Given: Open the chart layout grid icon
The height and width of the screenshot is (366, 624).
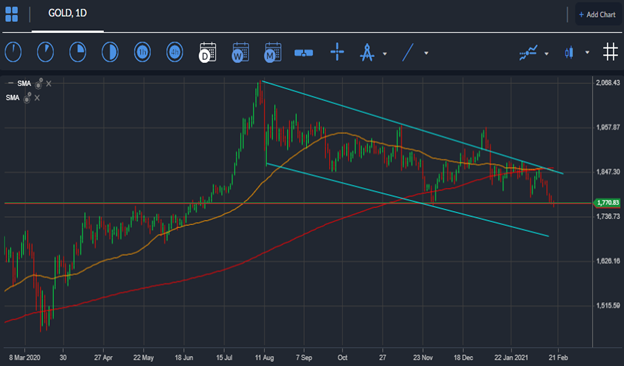Looking at the screenshot, I should pyautogui.click(x=12, y=14).
